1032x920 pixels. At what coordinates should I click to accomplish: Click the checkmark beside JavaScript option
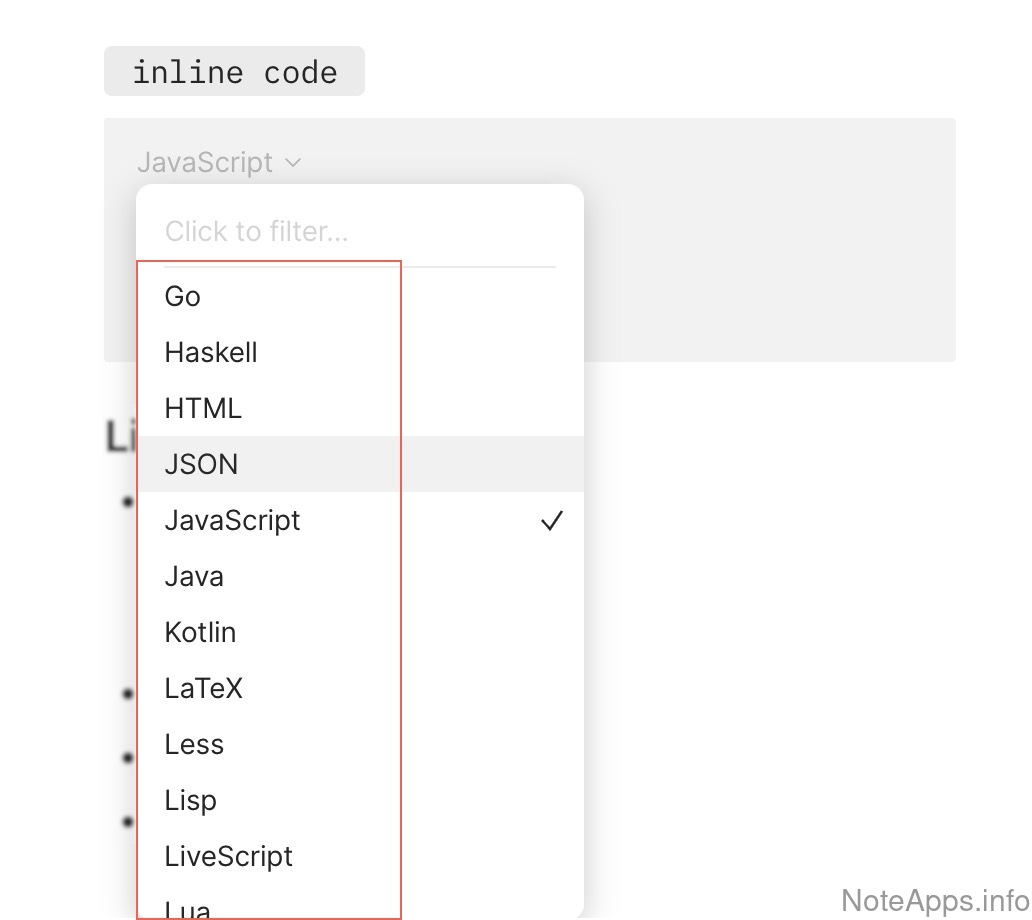point(551,521)
